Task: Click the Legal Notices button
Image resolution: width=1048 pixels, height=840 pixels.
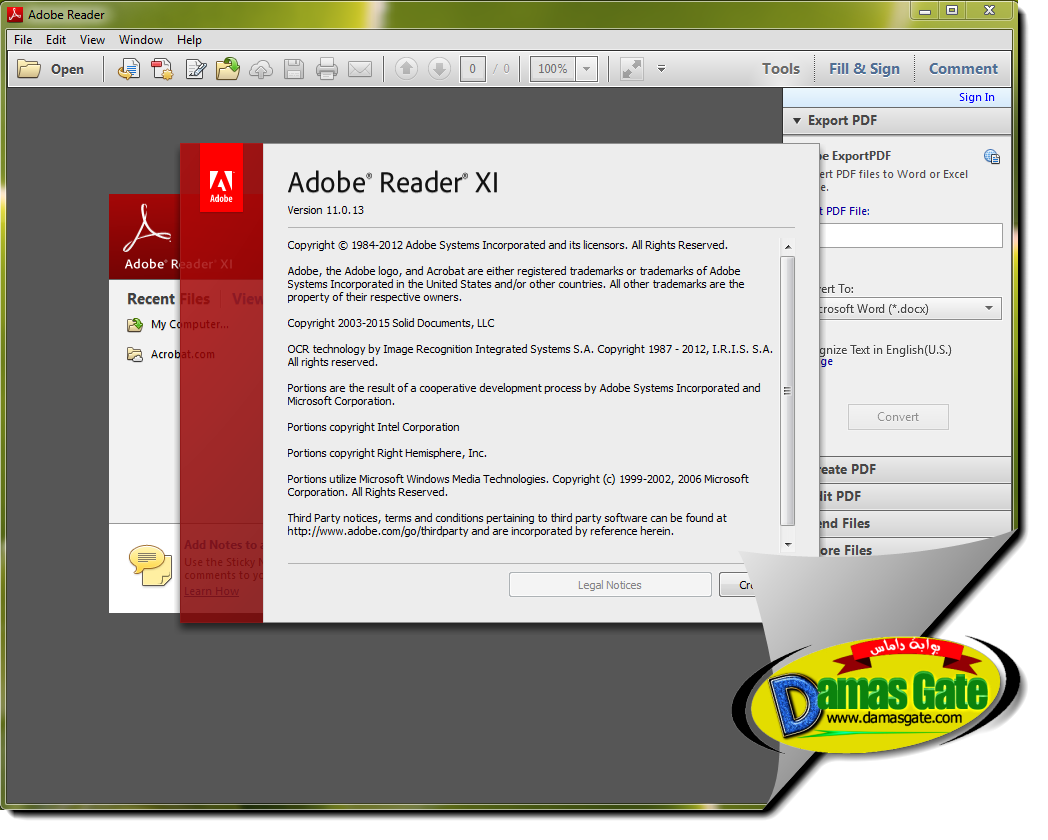Action: [x=610, y=585]
